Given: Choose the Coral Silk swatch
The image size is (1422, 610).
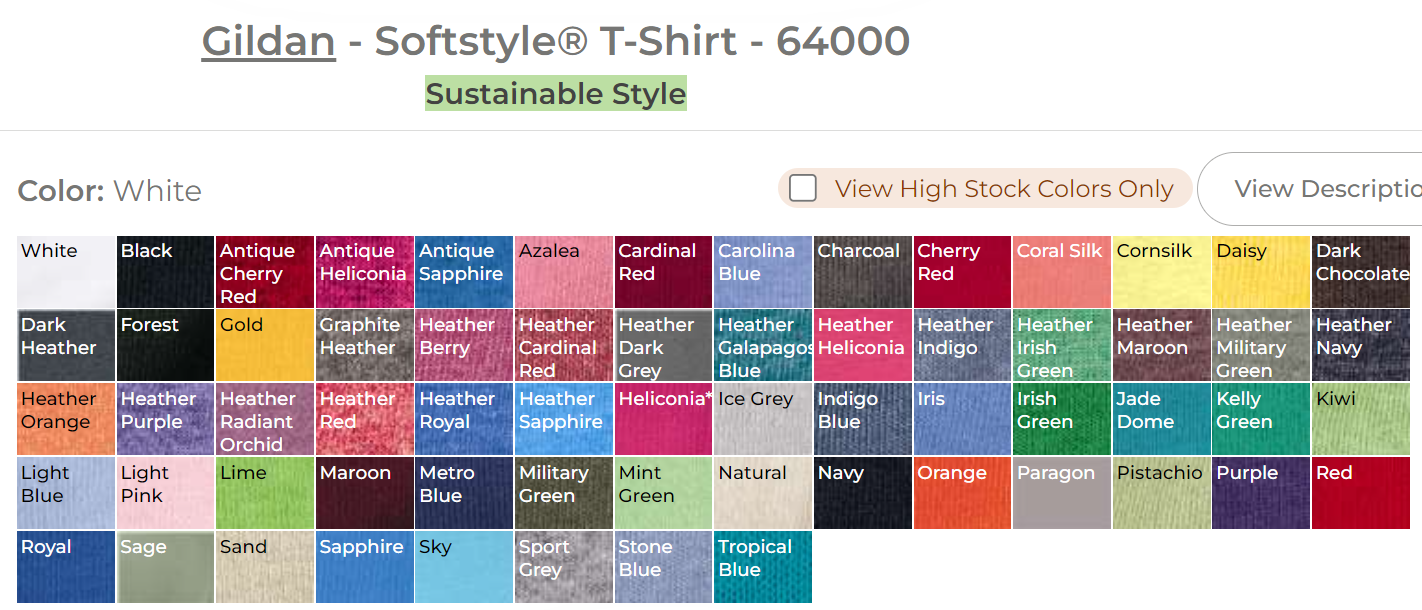Looking at the screenshot, I should pyautogui.click(x=1062, y=272).
